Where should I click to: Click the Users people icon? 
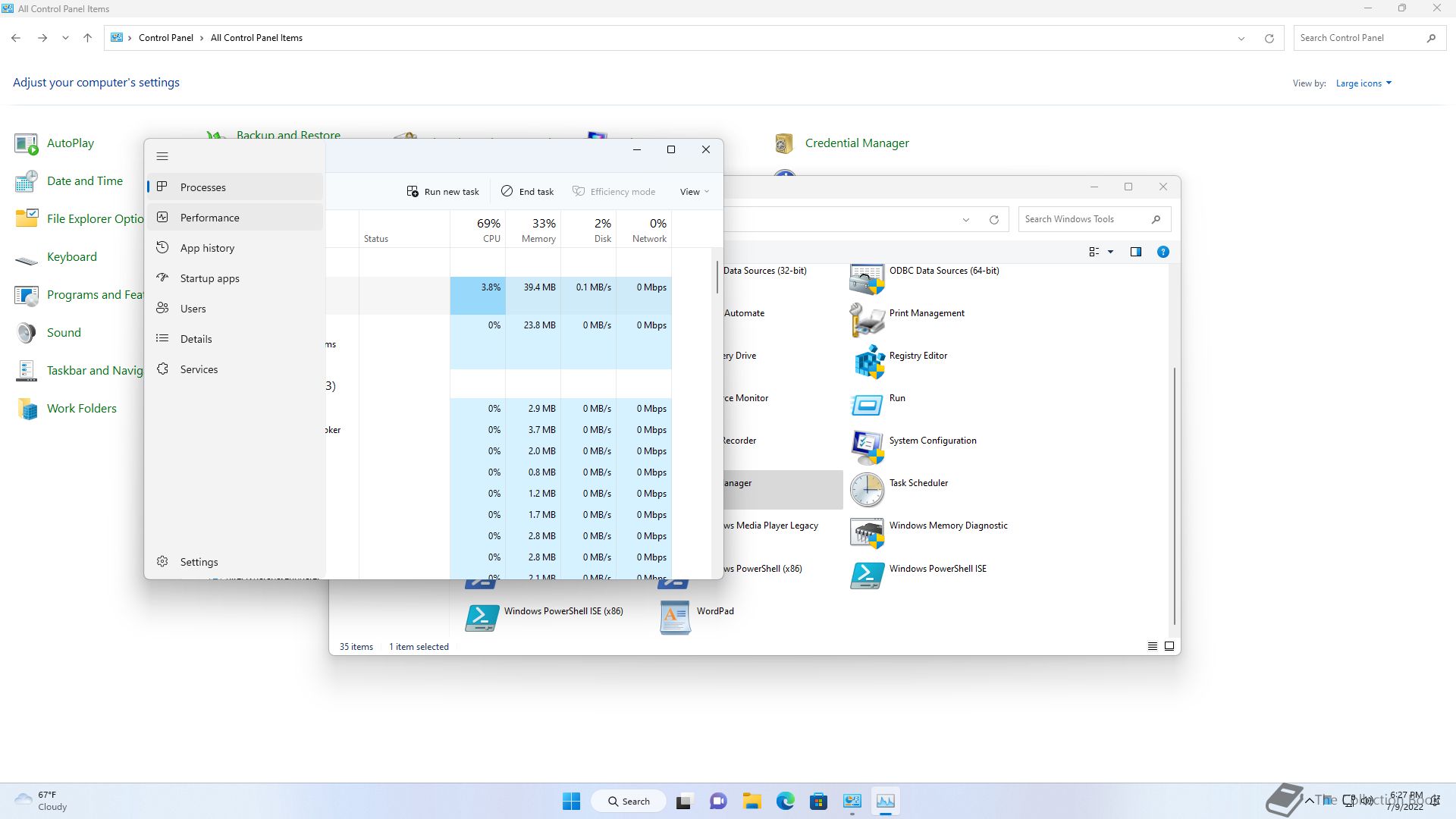point(162,308)
